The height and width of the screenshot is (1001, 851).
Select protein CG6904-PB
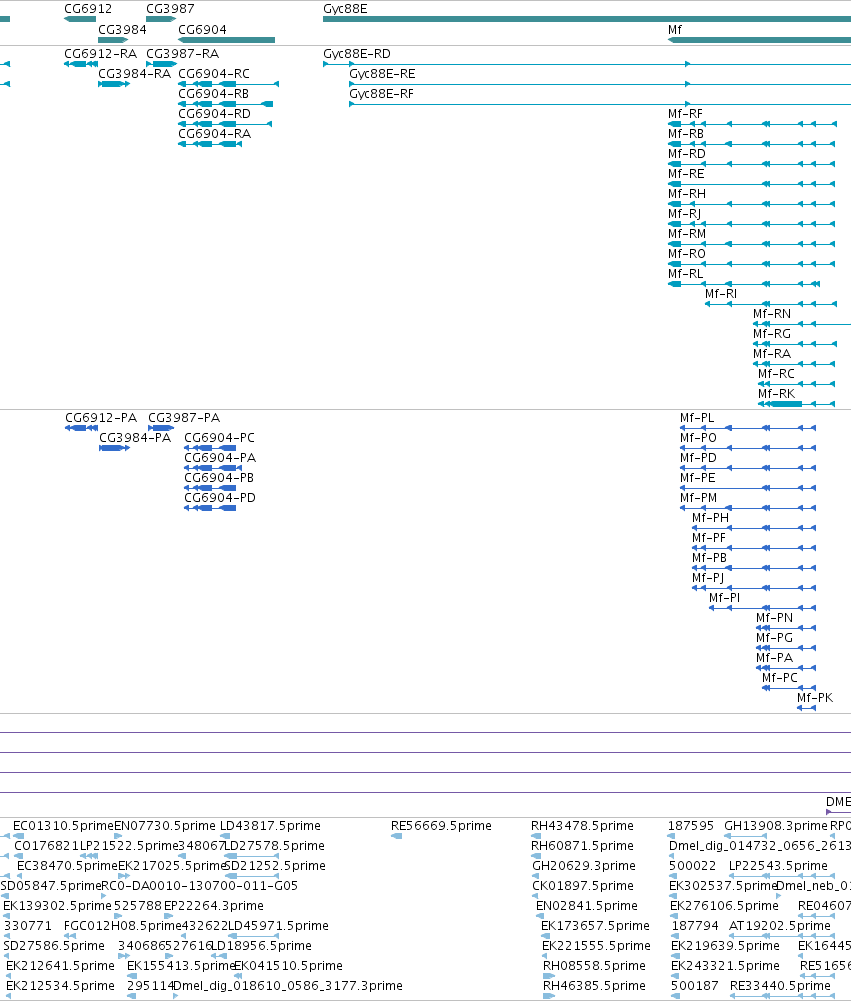pyautogui.click(x=219, y=478)
